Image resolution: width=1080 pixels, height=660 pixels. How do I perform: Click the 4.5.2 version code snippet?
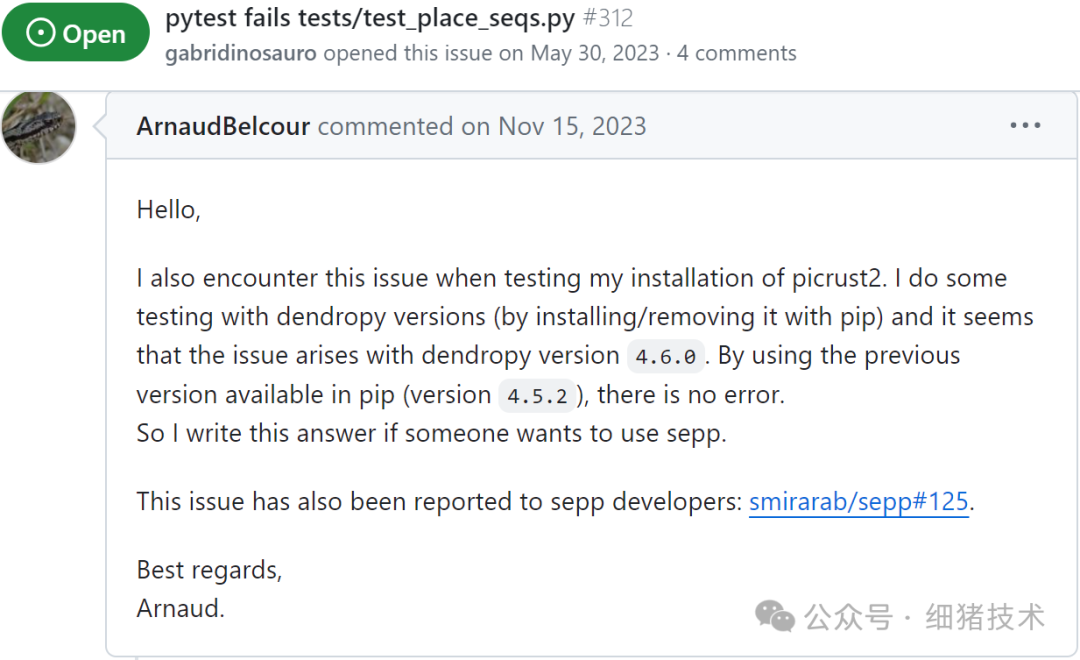pyautogui.click(x=537, y=396)
